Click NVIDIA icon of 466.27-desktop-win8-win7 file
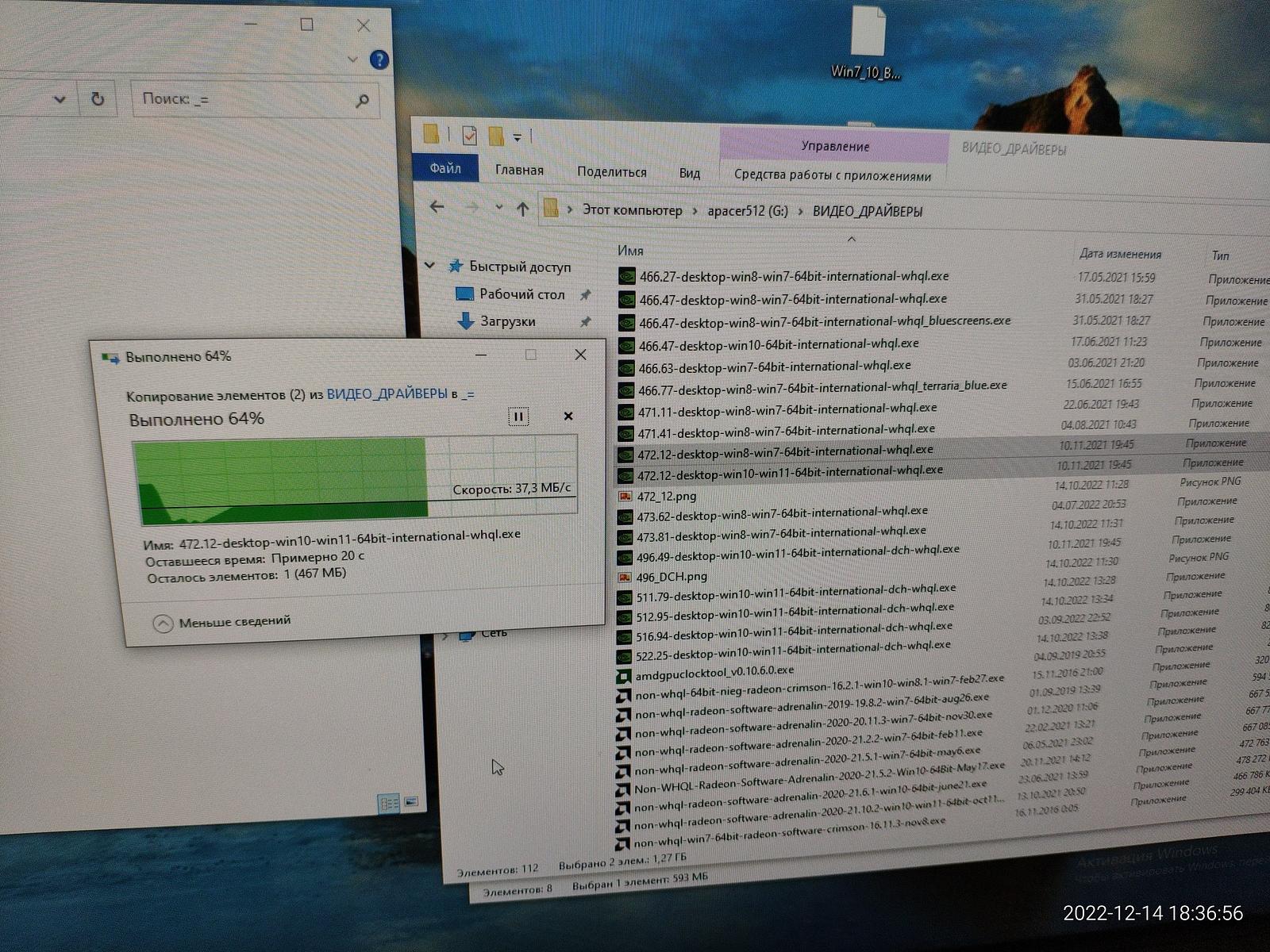The height and width of the screenshot is (952, 1270). tap(626, 276)
